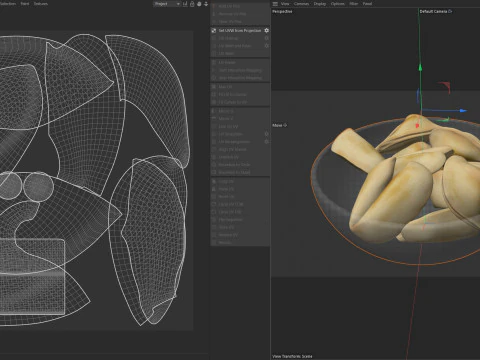The width and height of the screenshot is (480, 360).
Task: Click the icon beside the Move label
Action: [285, 125]
